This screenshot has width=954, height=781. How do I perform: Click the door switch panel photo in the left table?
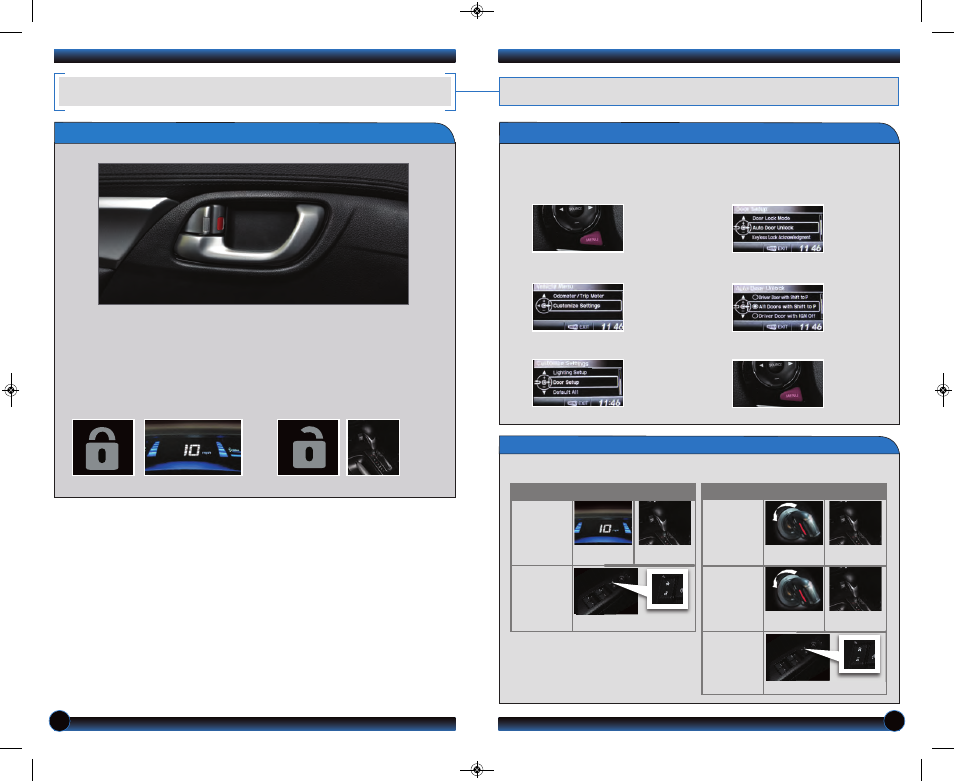pyautogui.click(x=606, y=591)
